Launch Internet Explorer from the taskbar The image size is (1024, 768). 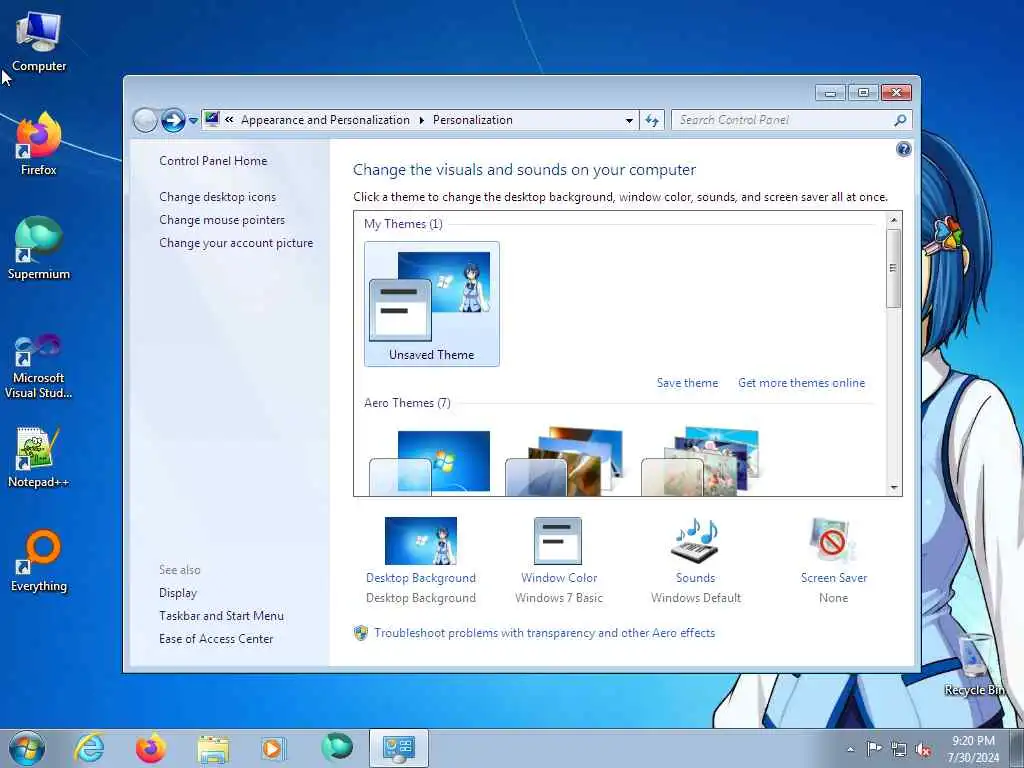coord(89,748)
